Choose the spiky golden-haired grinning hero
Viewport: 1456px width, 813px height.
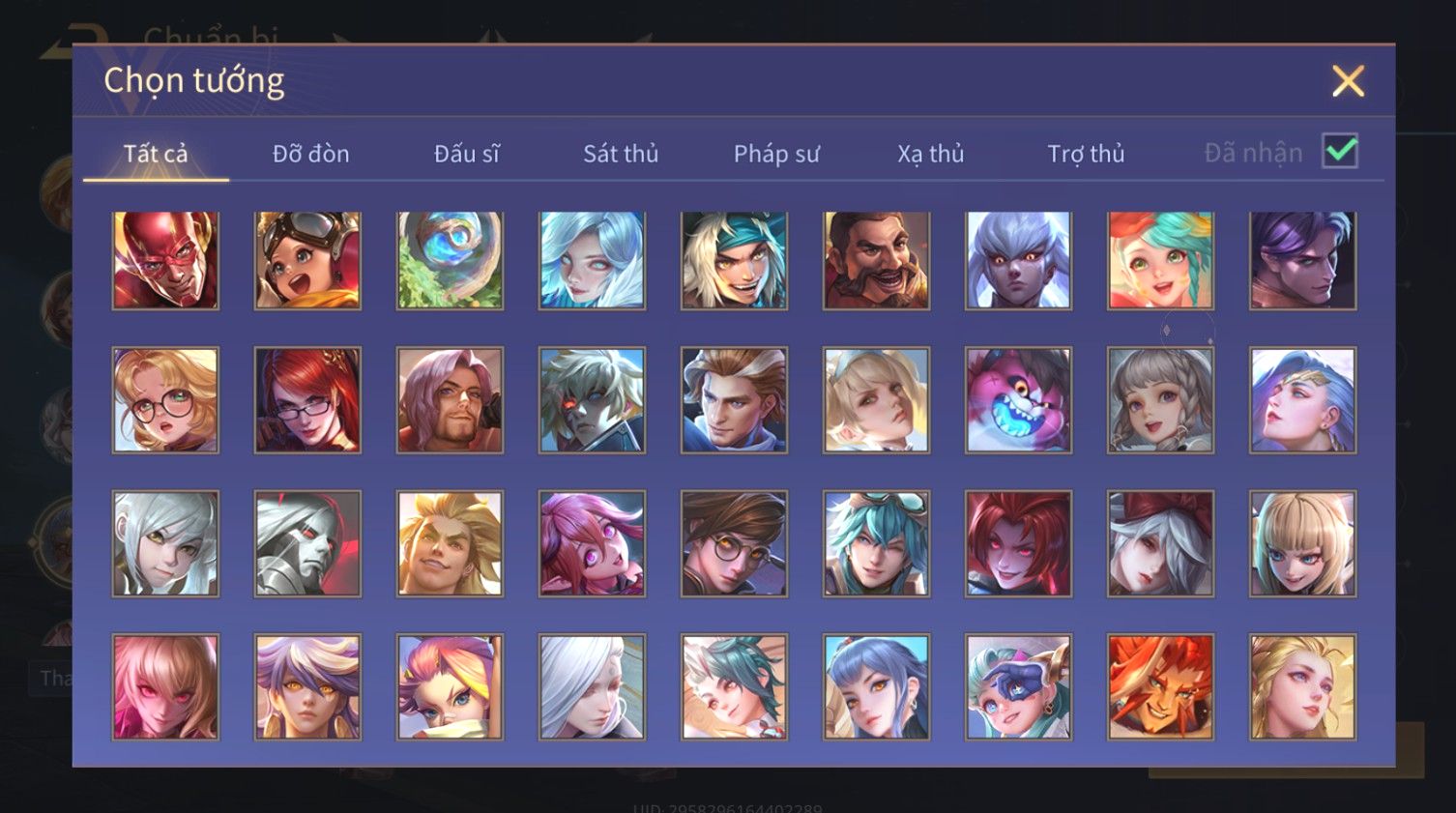(450, 543)
